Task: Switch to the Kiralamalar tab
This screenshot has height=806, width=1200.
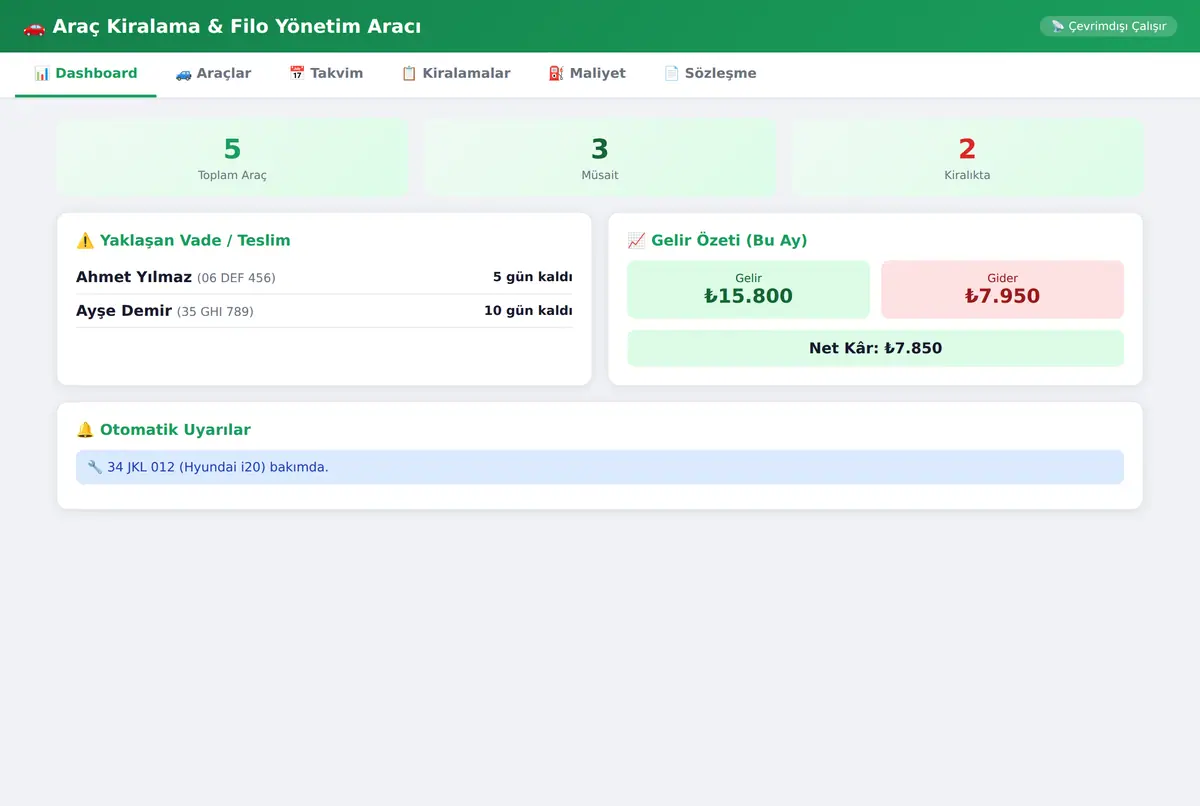Action: [456, 74]
